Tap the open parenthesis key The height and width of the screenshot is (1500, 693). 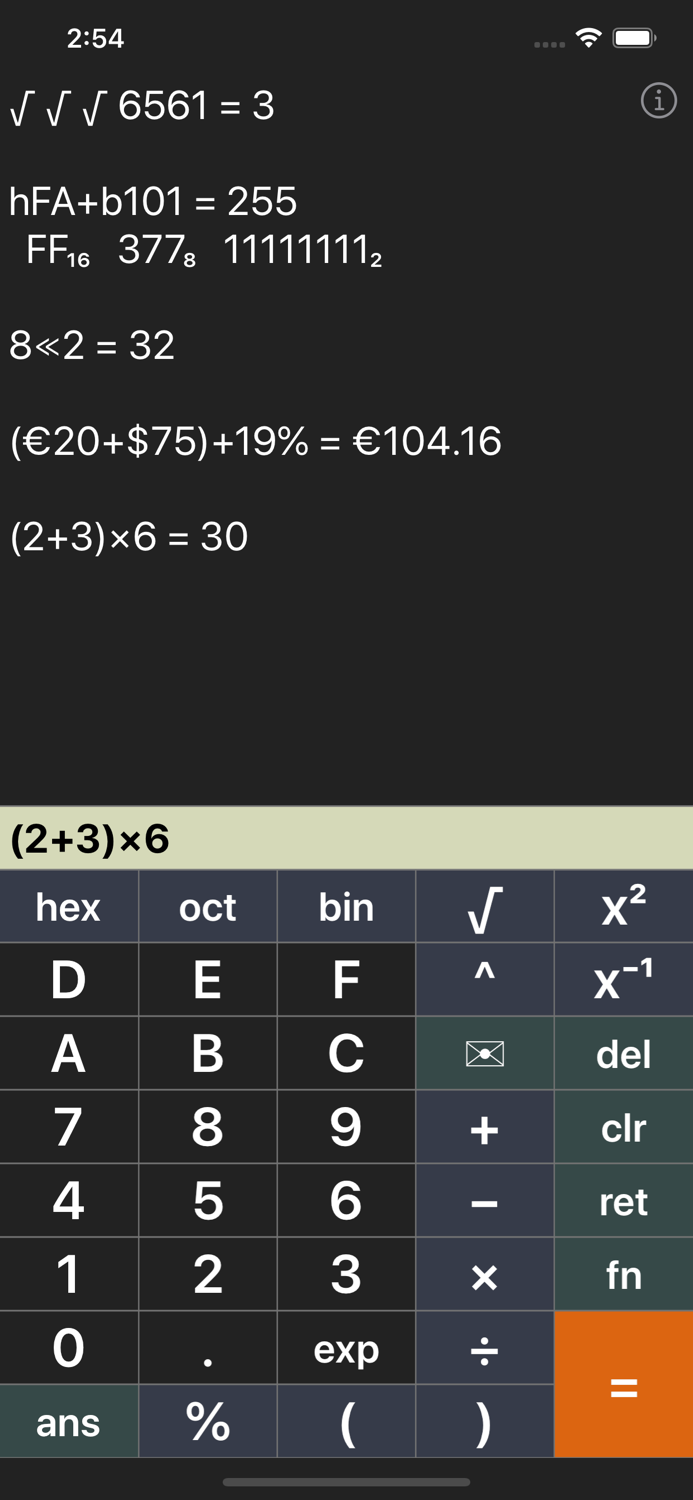click(346, 1421)
